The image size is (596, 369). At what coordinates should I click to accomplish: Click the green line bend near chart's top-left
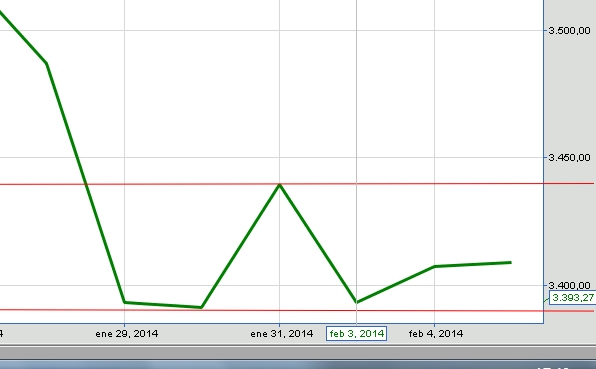pos(47,63)
